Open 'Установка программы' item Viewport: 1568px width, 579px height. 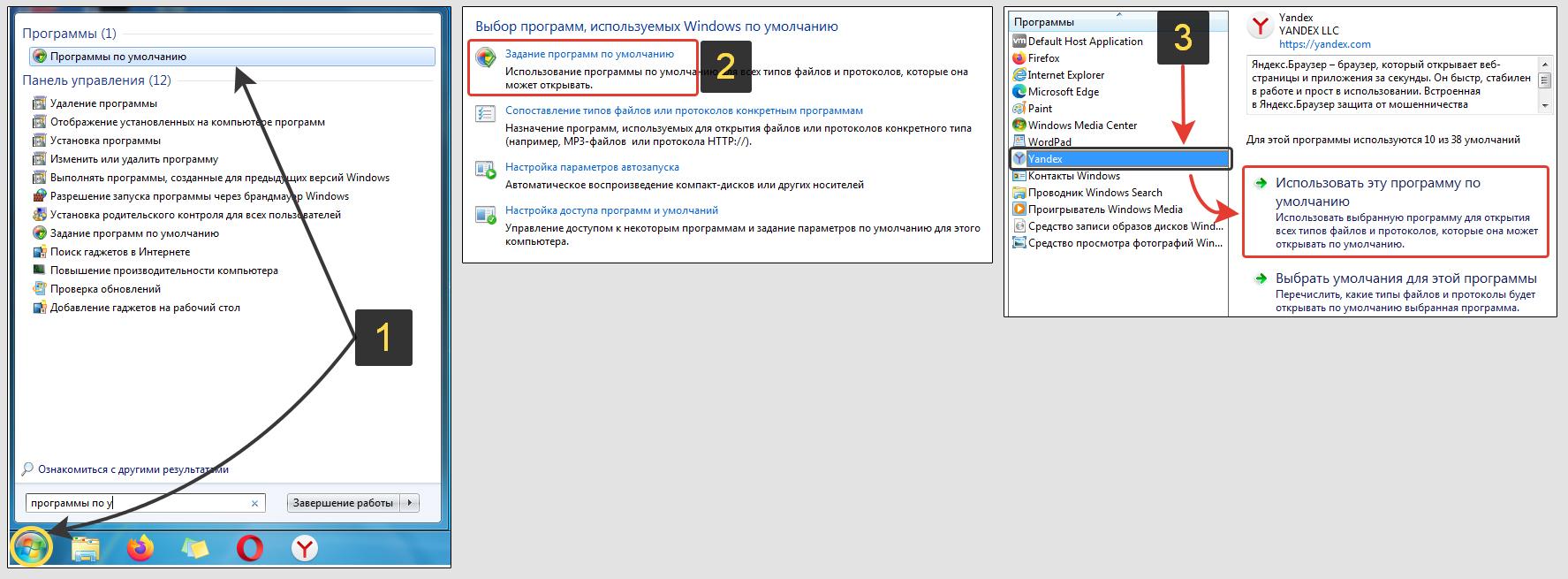(x=105, y=141)
